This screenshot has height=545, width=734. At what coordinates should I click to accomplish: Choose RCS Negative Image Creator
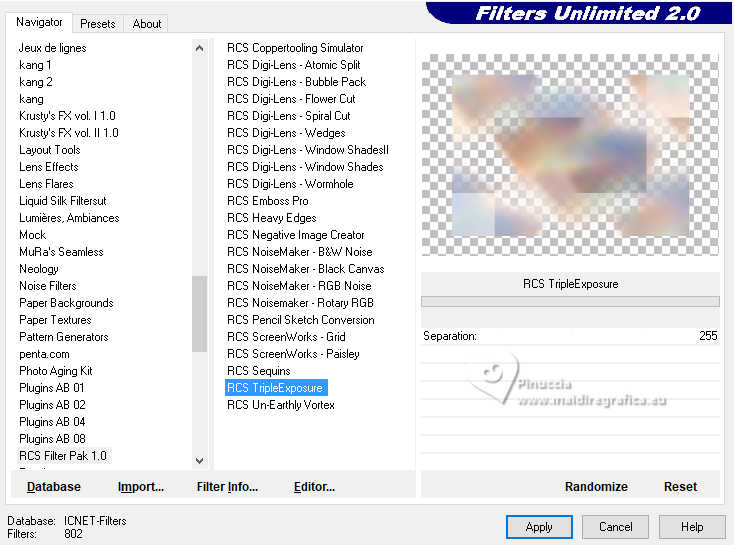[295, 235]
